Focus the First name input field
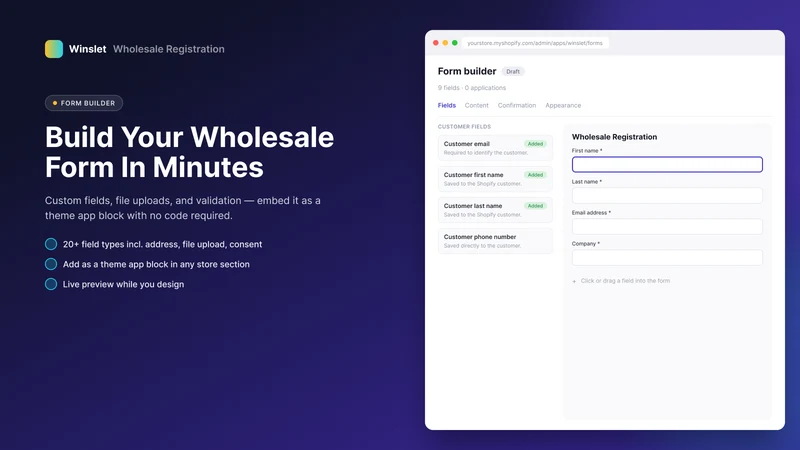The width and height of the screenshot is (800, 450). pos(667,164)
